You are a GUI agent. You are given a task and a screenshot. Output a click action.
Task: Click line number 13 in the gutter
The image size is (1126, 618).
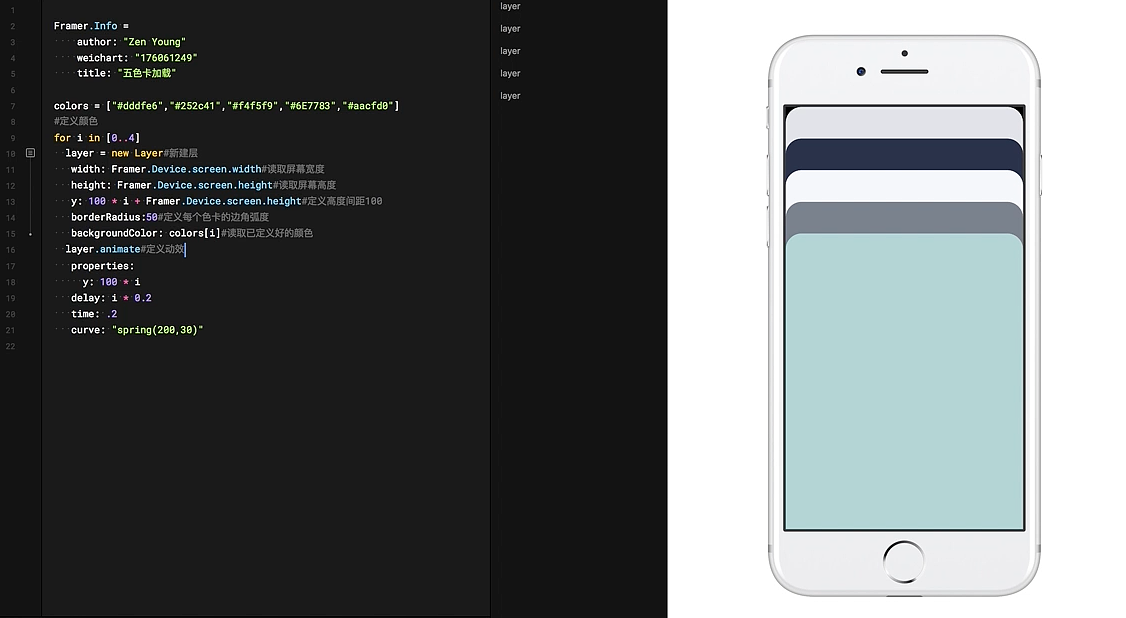tap(10, 202)
